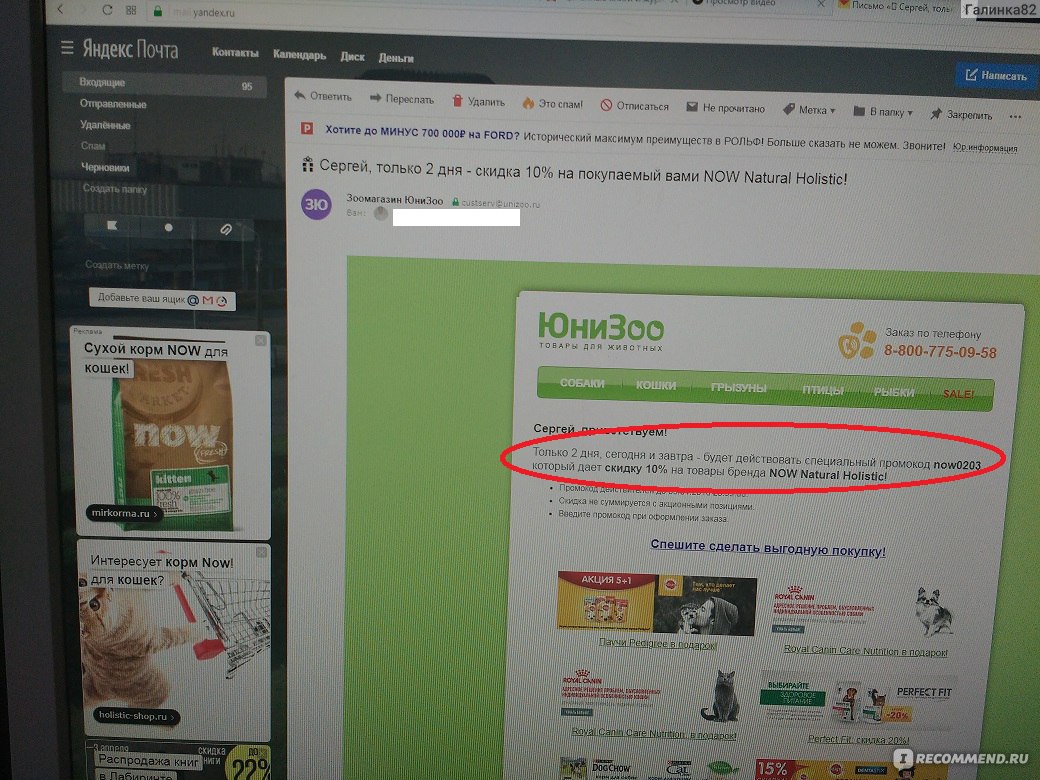
Task: Reply with the Ответить button
Action: [323, 96]
